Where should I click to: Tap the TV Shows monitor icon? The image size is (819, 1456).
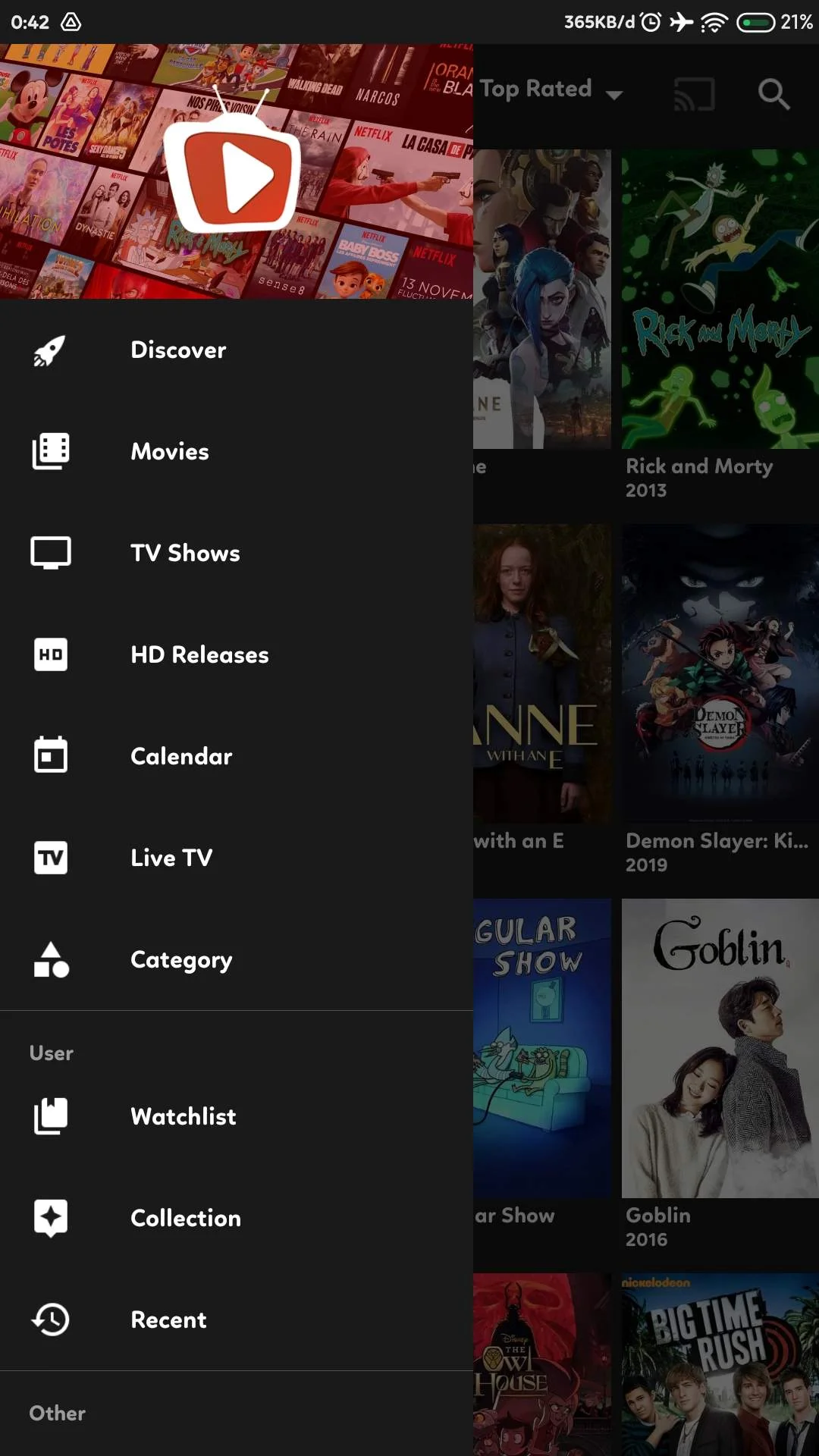(50, 553)
